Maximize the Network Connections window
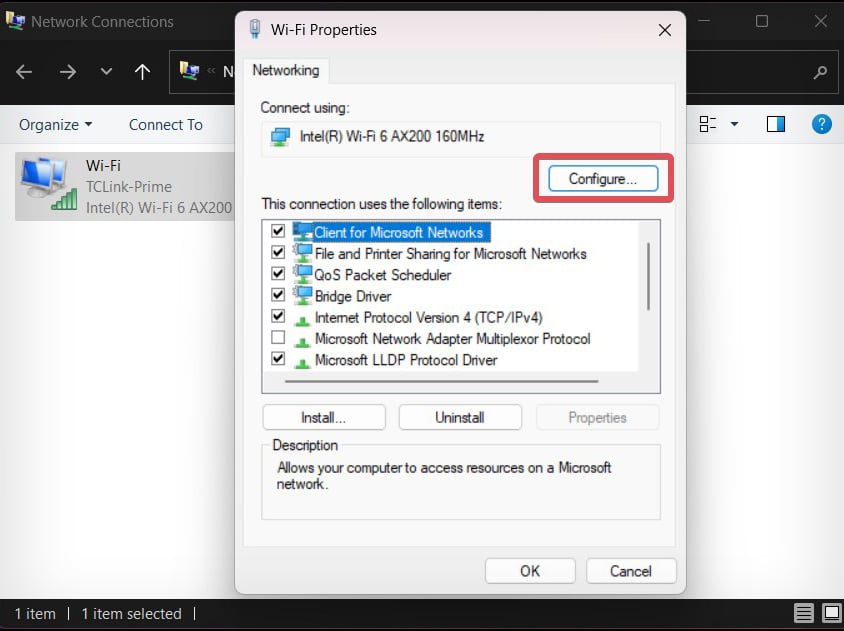 click(762, 21)
